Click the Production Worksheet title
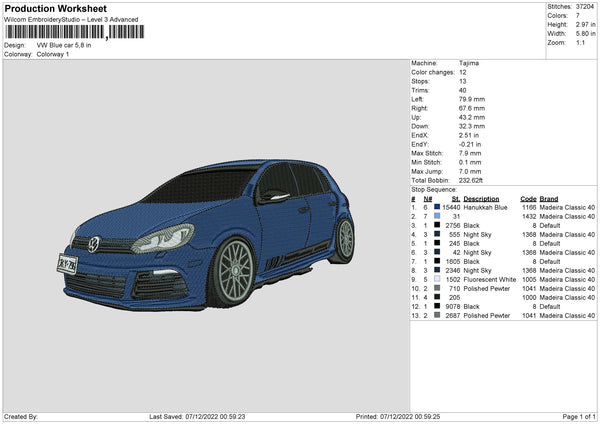This screenshot has width=600, height=424. click(54, 8)
